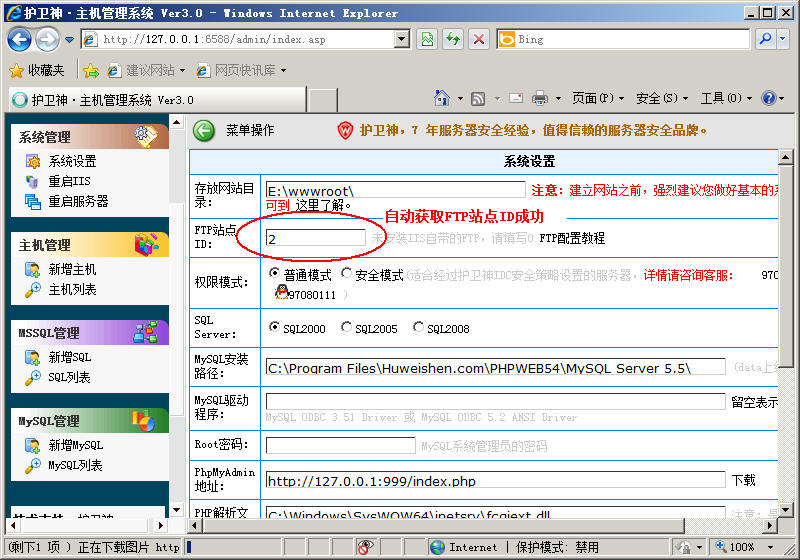This screenshot has width=800, height=560.
Task: Click the red stop loading icon
Action: coord(478,39)
